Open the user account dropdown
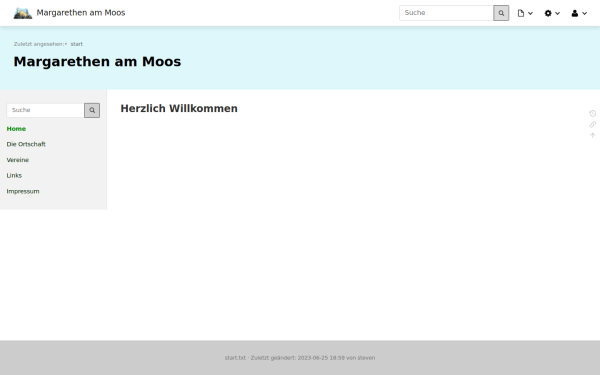Viewport: 600px width, 375px height. coord(579,13)
